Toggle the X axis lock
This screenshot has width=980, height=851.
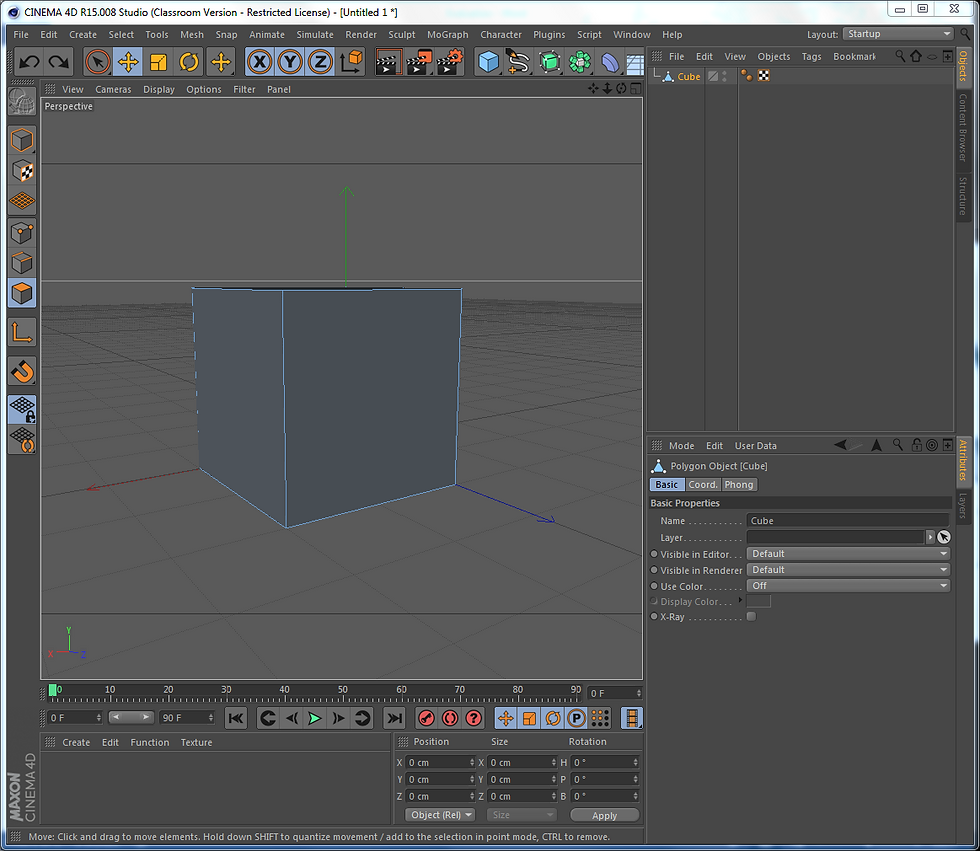click(260, 62)
